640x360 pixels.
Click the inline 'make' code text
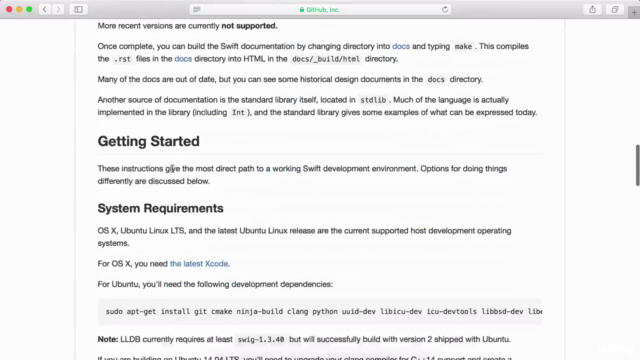point(463,47)
